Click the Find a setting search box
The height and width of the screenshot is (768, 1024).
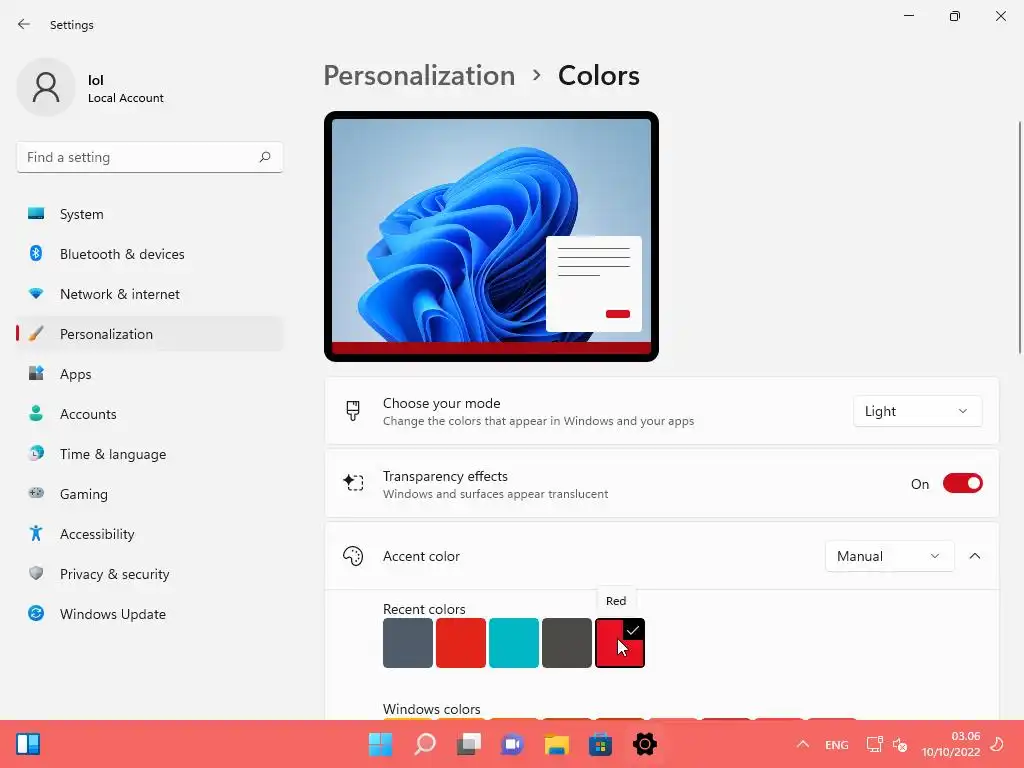[x=150, y=157]
